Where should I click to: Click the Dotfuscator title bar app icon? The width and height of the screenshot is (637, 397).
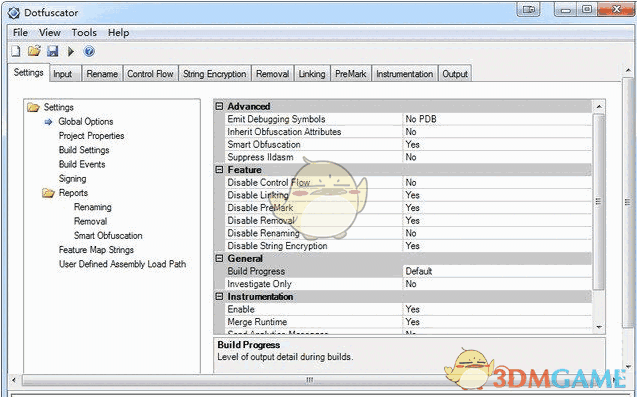click(13, 13)
